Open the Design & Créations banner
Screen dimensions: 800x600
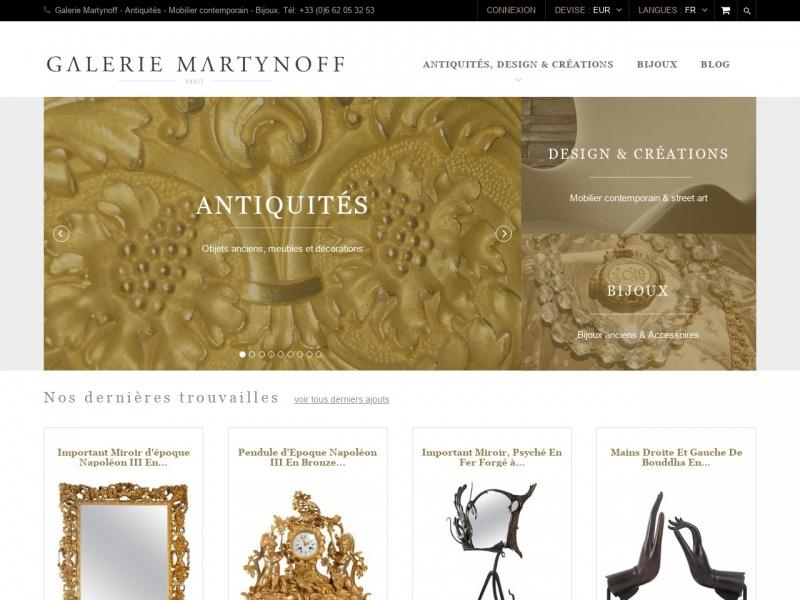(x=638, y=165)
